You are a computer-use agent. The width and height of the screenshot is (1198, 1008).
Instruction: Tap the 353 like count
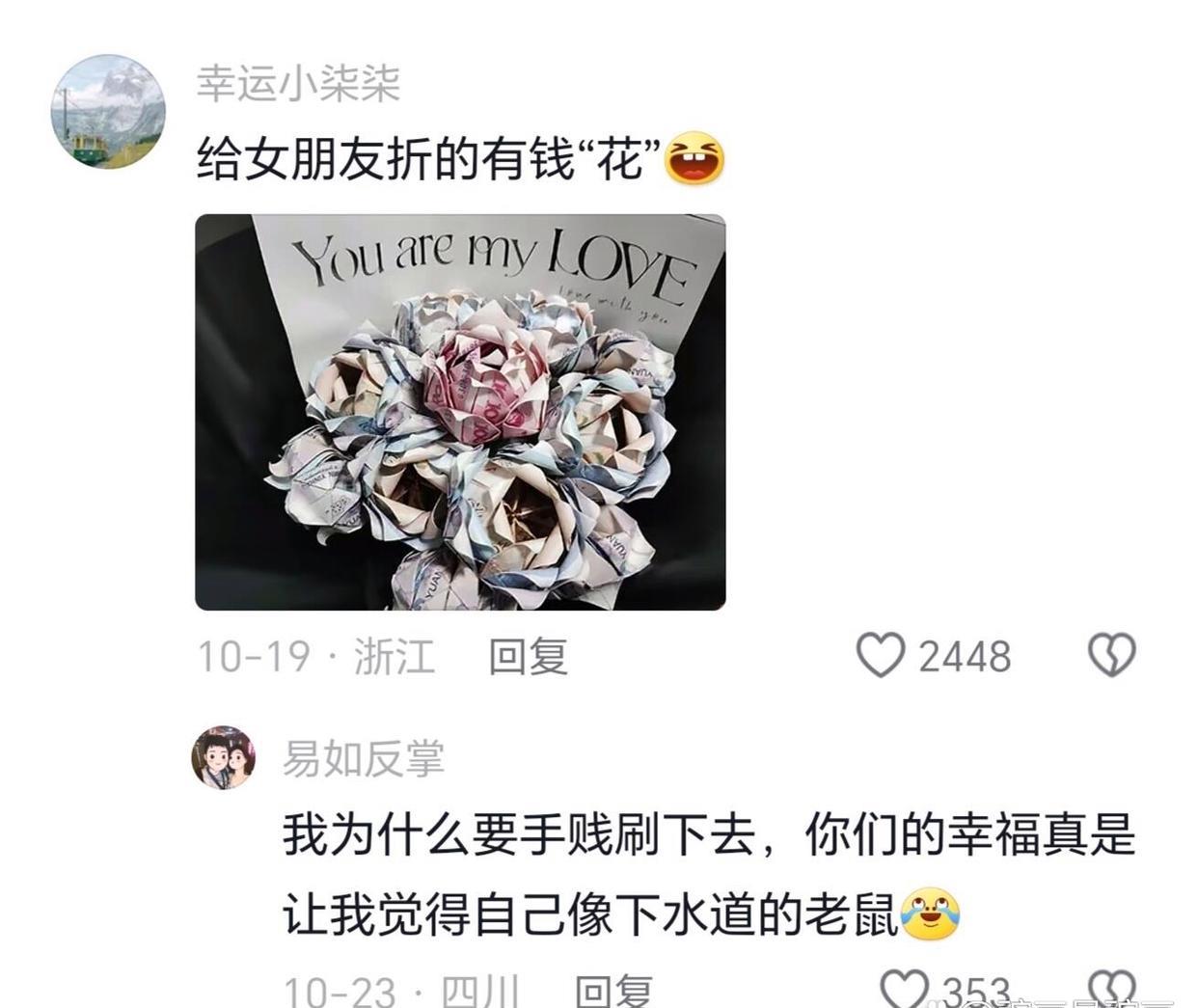point(975,991)
